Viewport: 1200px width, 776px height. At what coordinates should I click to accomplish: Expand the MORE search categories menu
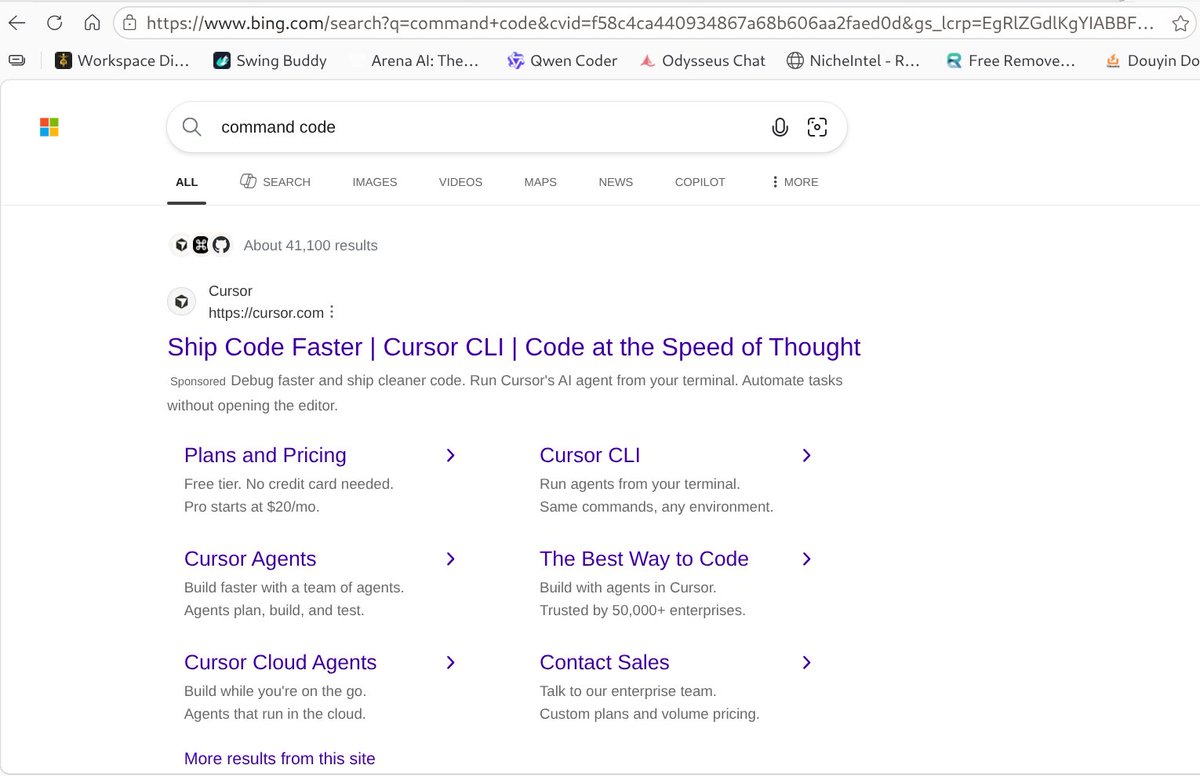[x=795, y=182]
